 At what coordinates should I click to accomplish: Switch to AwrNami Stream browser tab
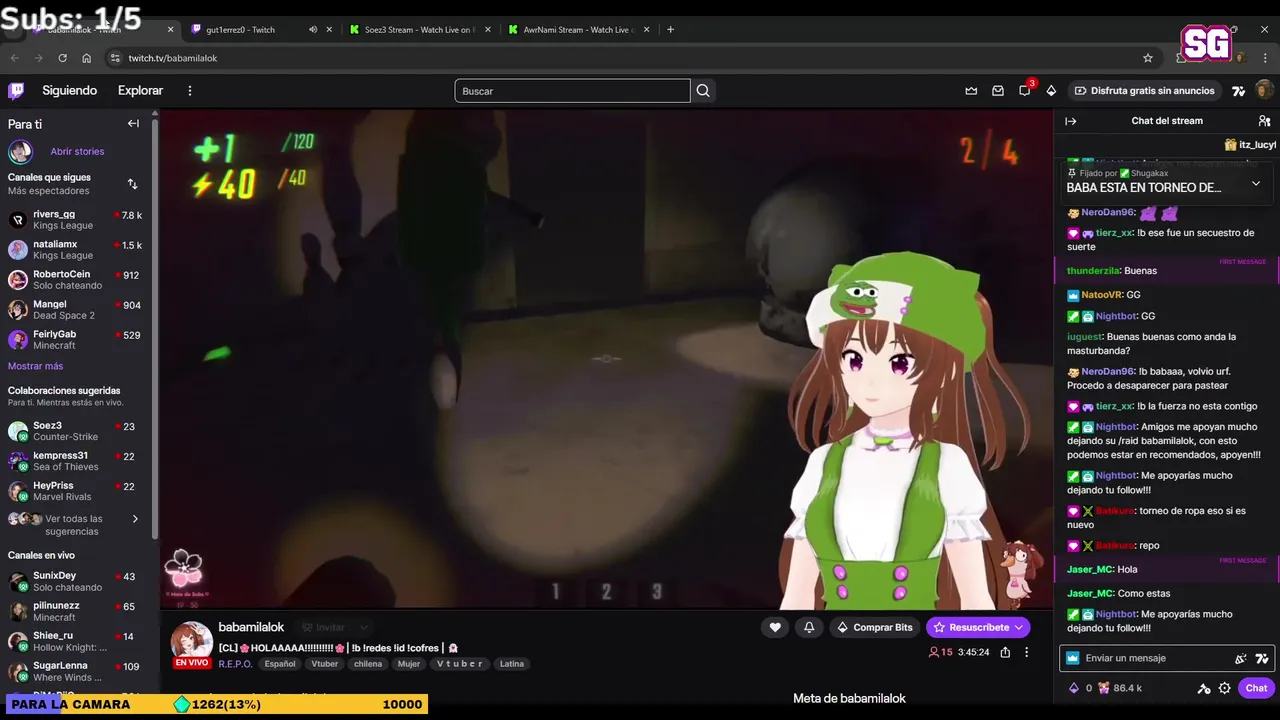[580, 30]
